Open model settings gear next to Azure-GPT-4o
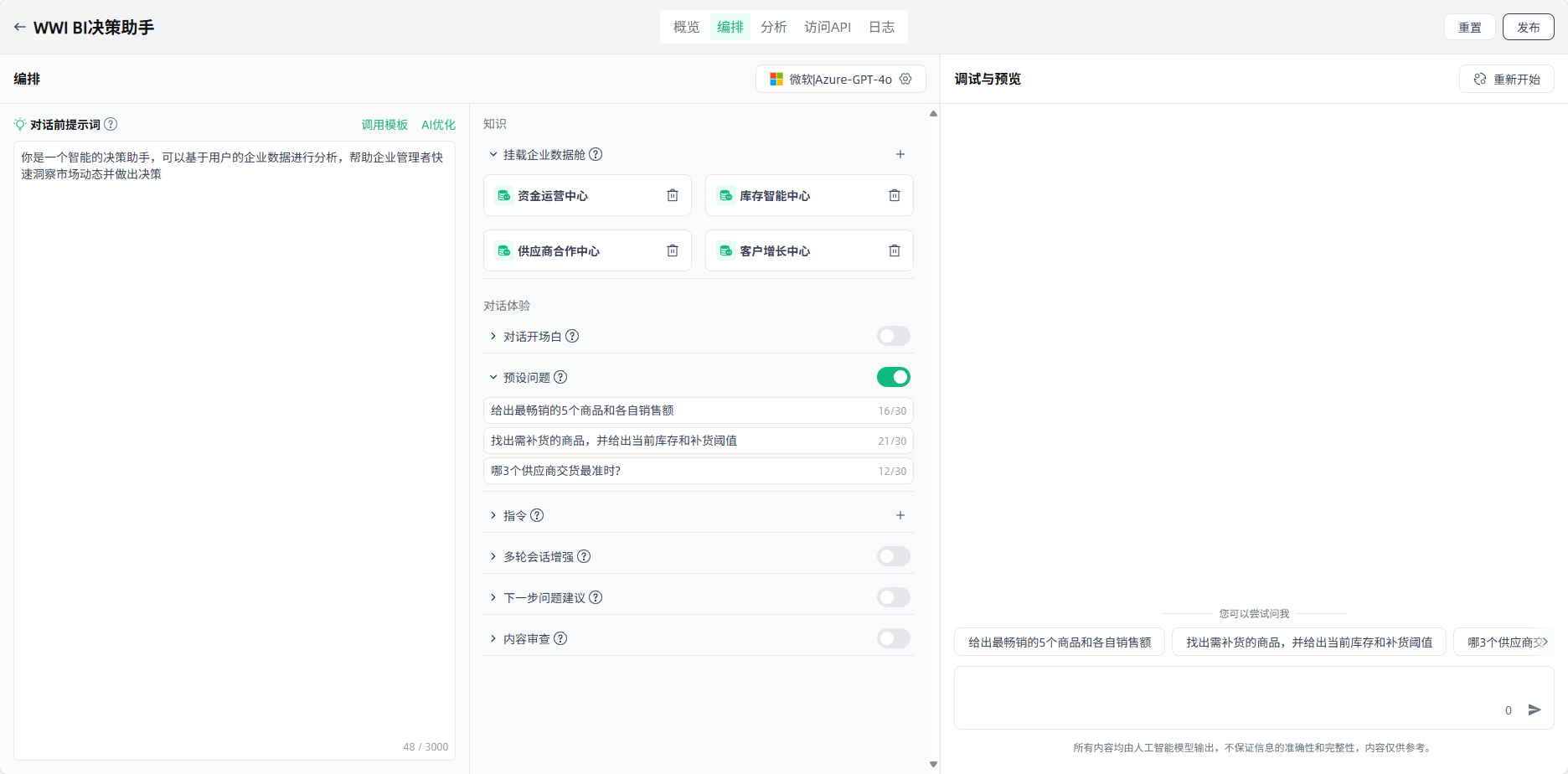This screenshot has height=774, width=1568. coord(905,79)
